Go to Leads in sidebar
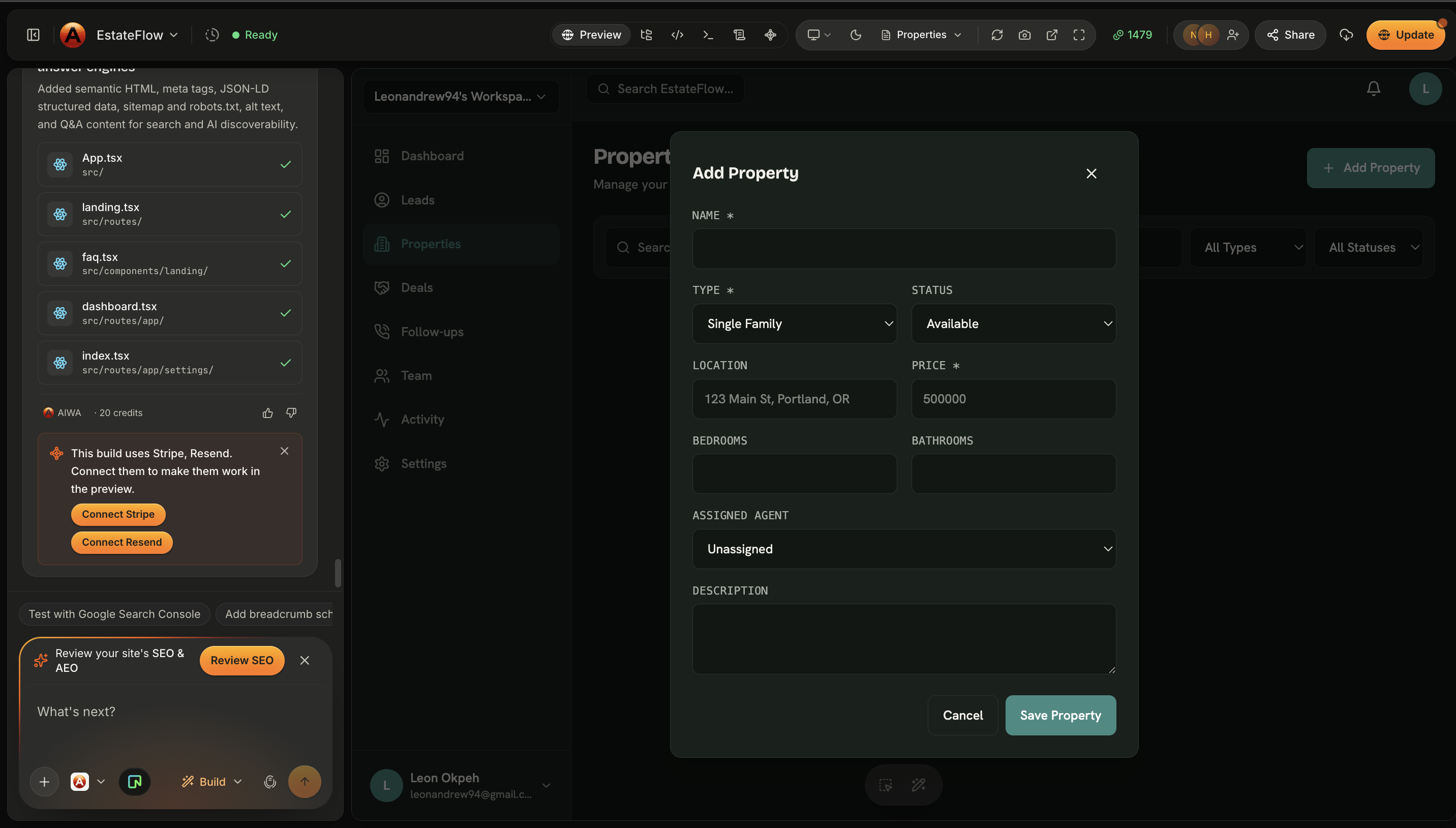Screen dimensions: 1456x828 coord(461,200)
